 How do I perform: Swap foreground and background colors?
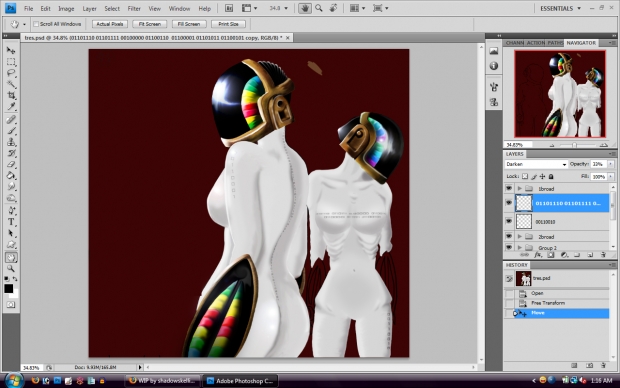tap(15, 279)
